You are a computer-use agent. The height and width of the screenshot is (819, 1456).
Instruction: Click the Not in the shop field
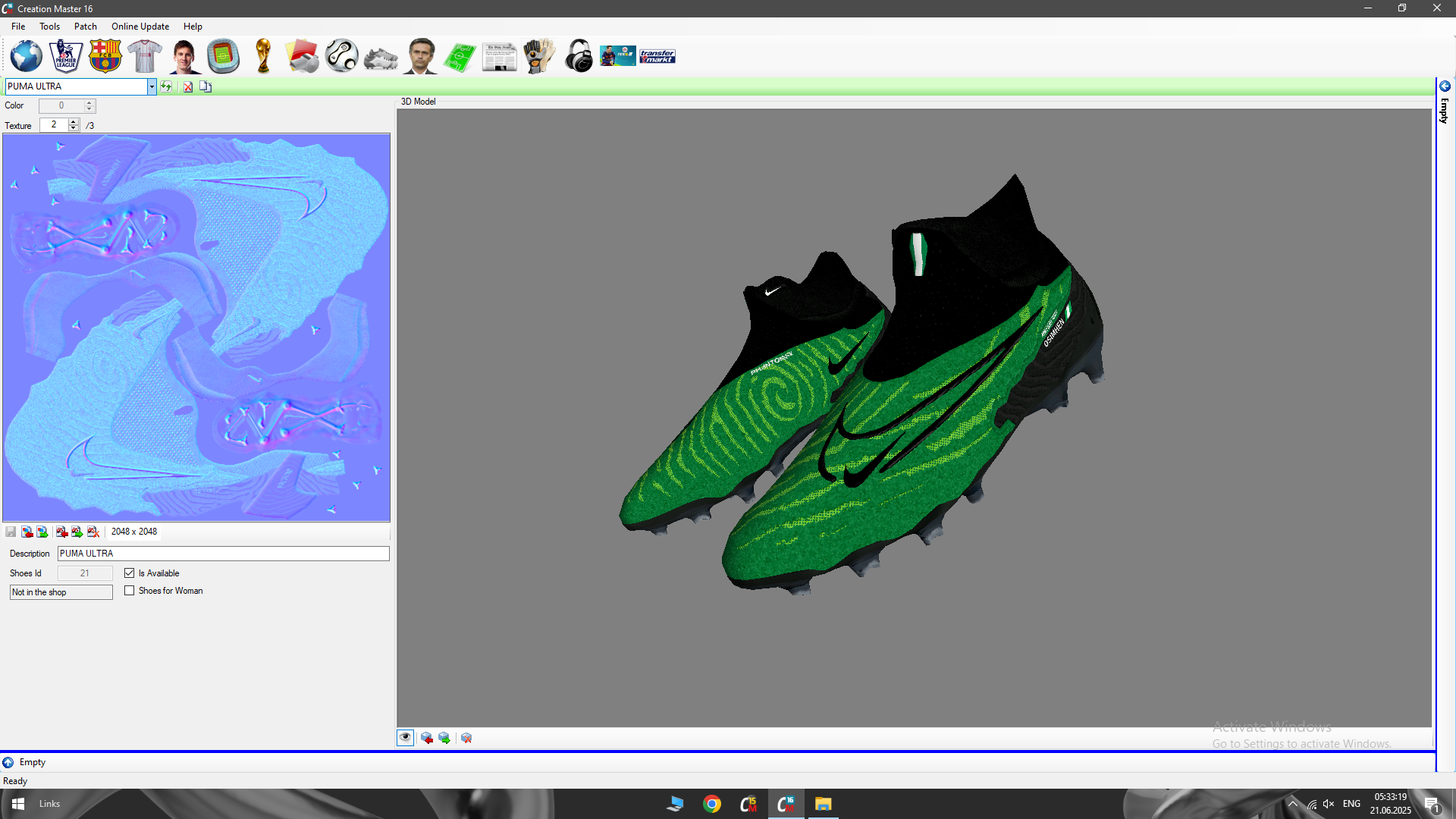tap(61, 592)
